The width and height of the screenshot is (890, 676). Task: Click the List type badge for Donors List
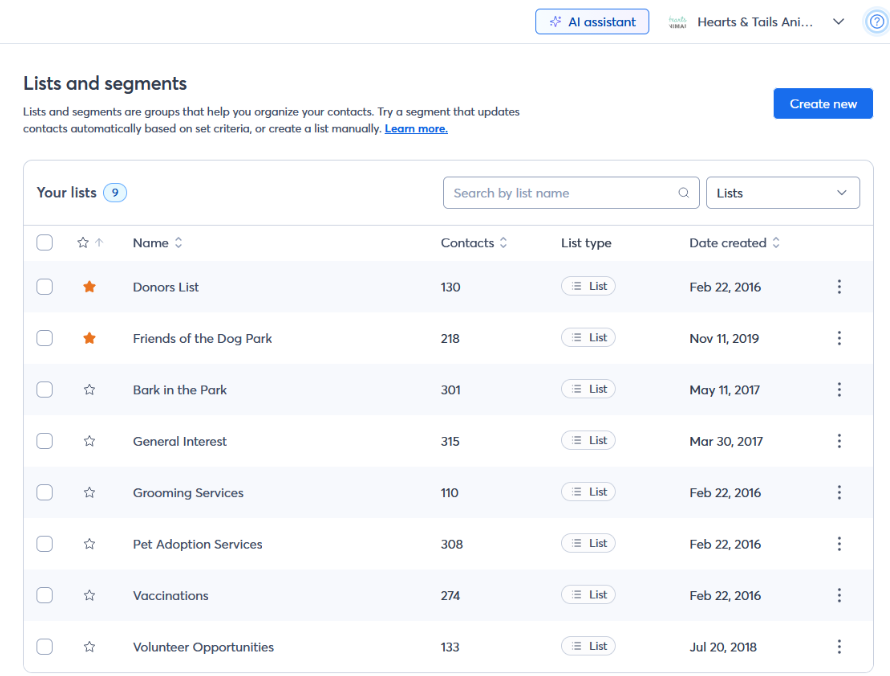click(588, 286)
